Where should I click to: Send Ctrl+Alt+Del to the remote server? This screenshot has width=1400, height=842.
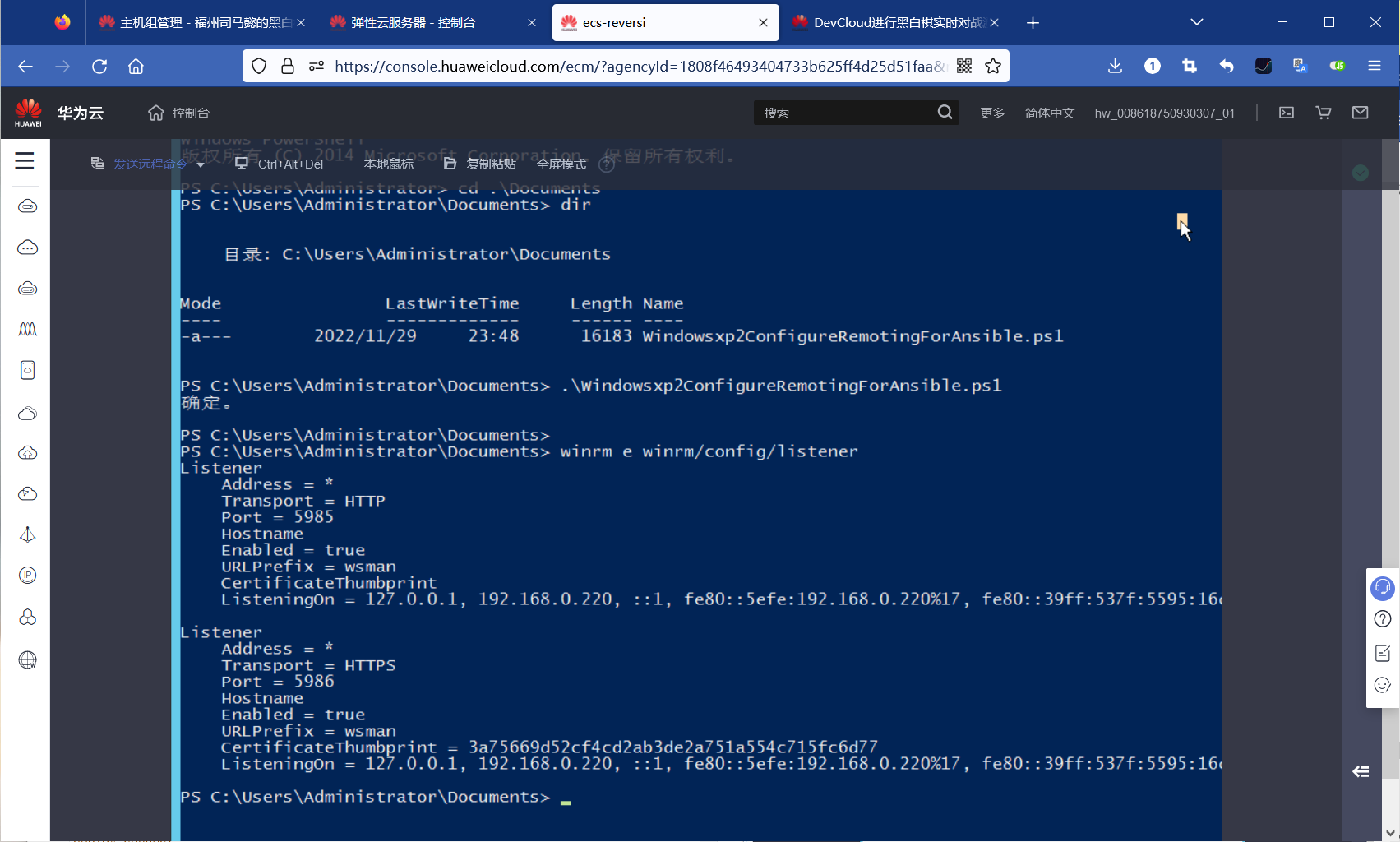click(280, 164)
